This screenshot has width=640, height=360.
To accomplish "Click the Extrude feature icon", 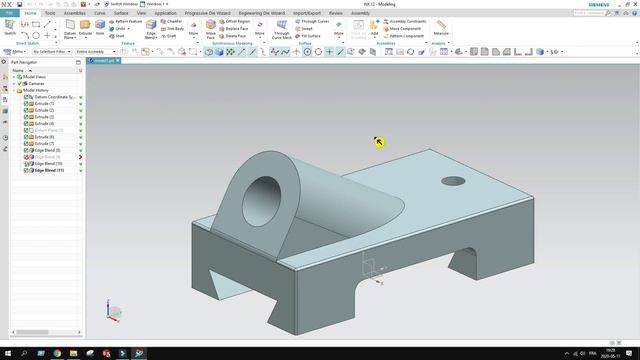I will pos(85,25).
